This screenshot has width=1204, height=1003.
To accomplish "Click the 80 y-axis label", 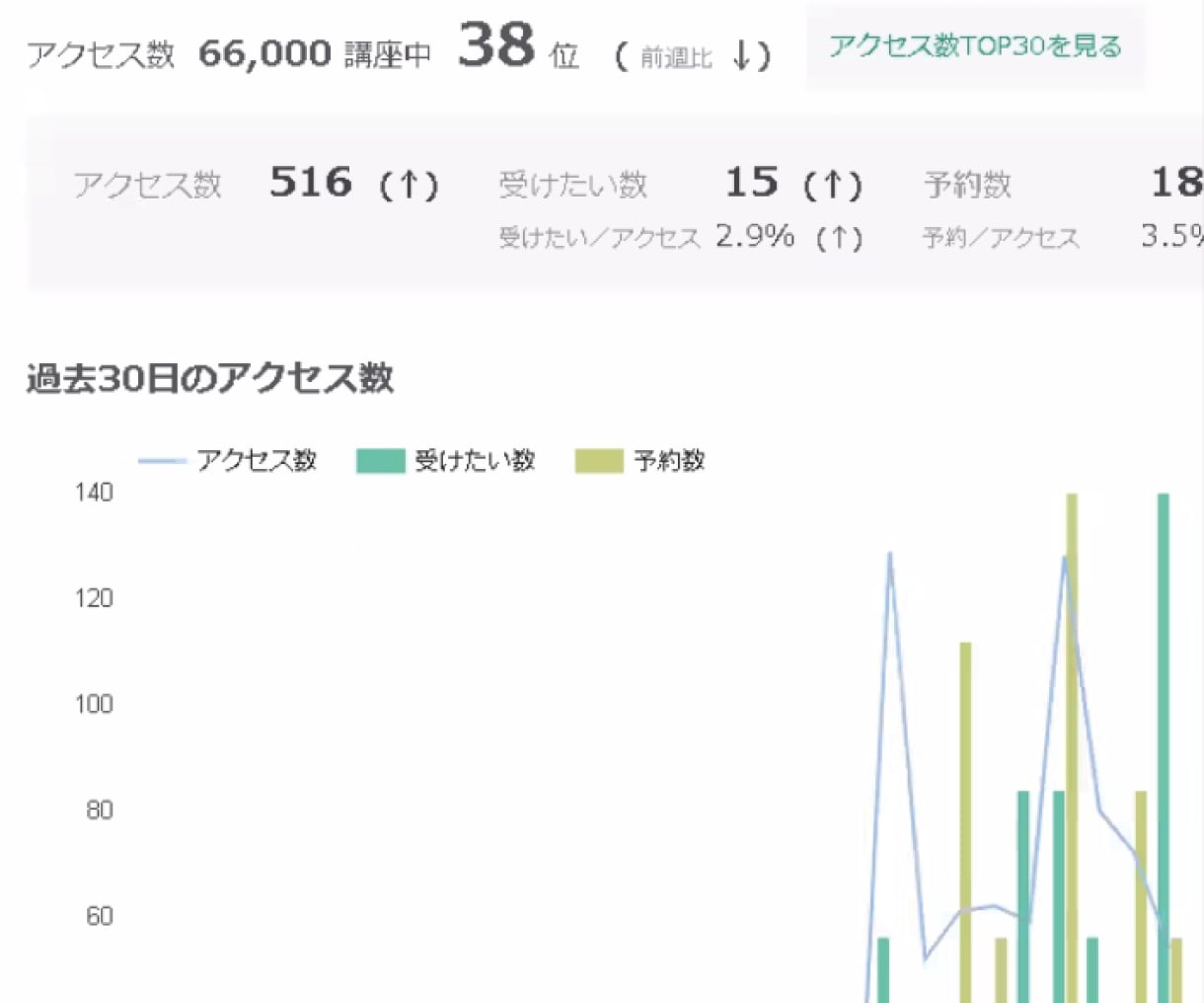I will [x=100, y=810].
